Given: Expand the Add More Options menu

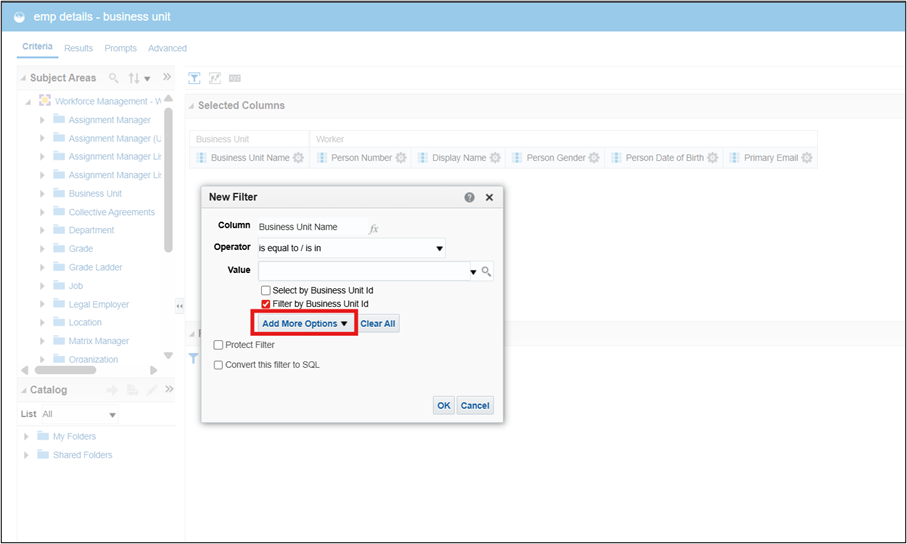Looking at the screenshot, I should point(305,324).
